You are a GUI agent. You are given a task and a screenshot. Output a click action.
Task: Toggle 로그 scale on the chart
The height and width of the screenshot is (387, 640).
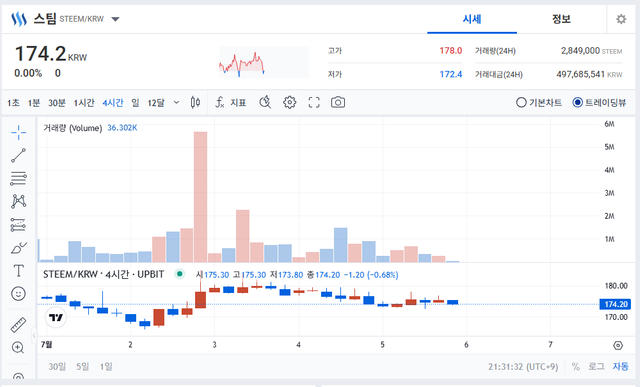(596, 367)
